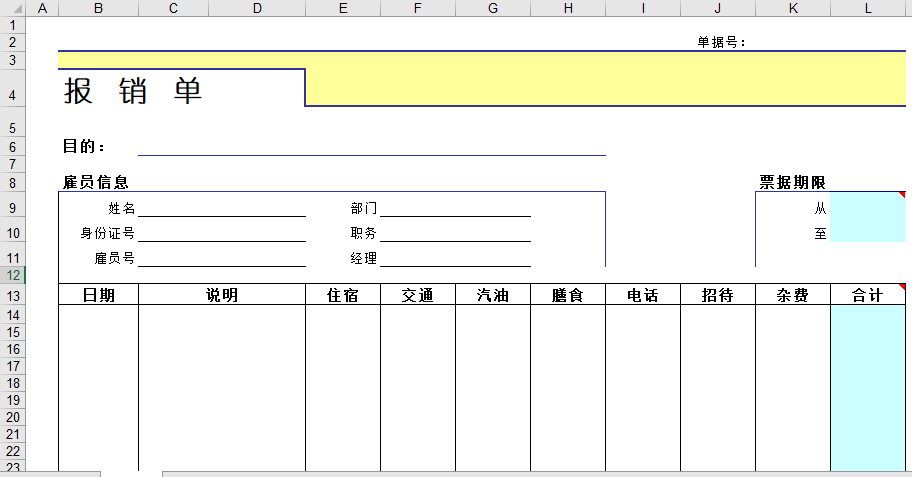Click the 膳食 table heading cell
Screen dimensions: 912x477
coord(567,295)
